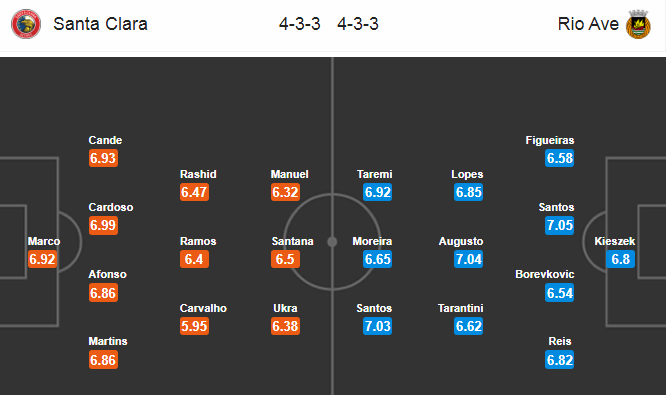Click Ukra's 6.38 rating badge
Viewport: 666px width, 395px height.
(x=285, y=326)
